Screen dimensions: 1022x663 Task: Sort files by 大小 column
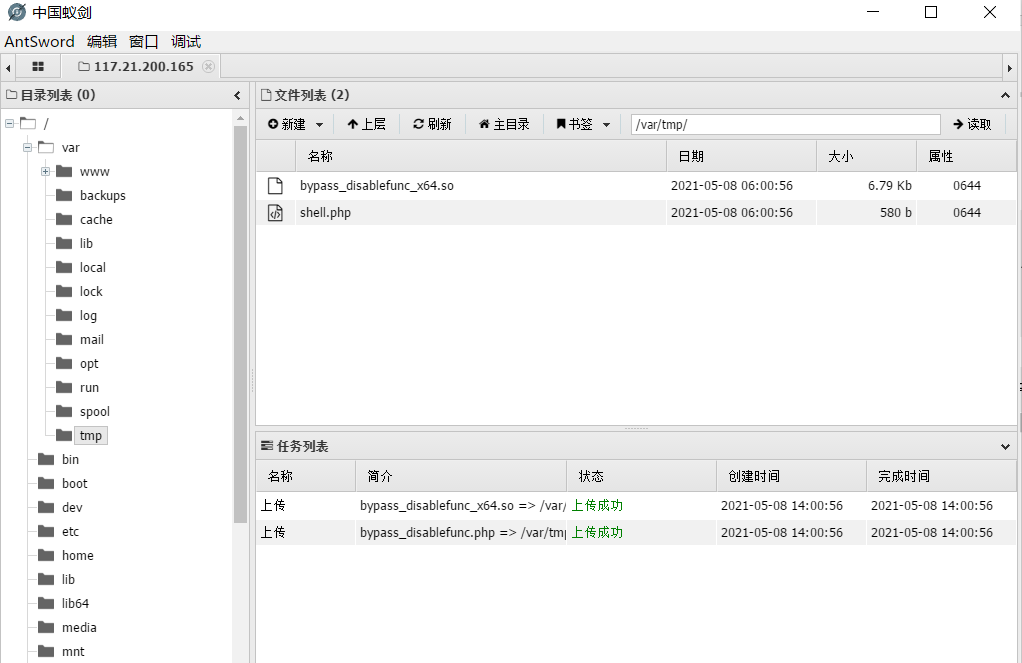[x=866, y=156]
